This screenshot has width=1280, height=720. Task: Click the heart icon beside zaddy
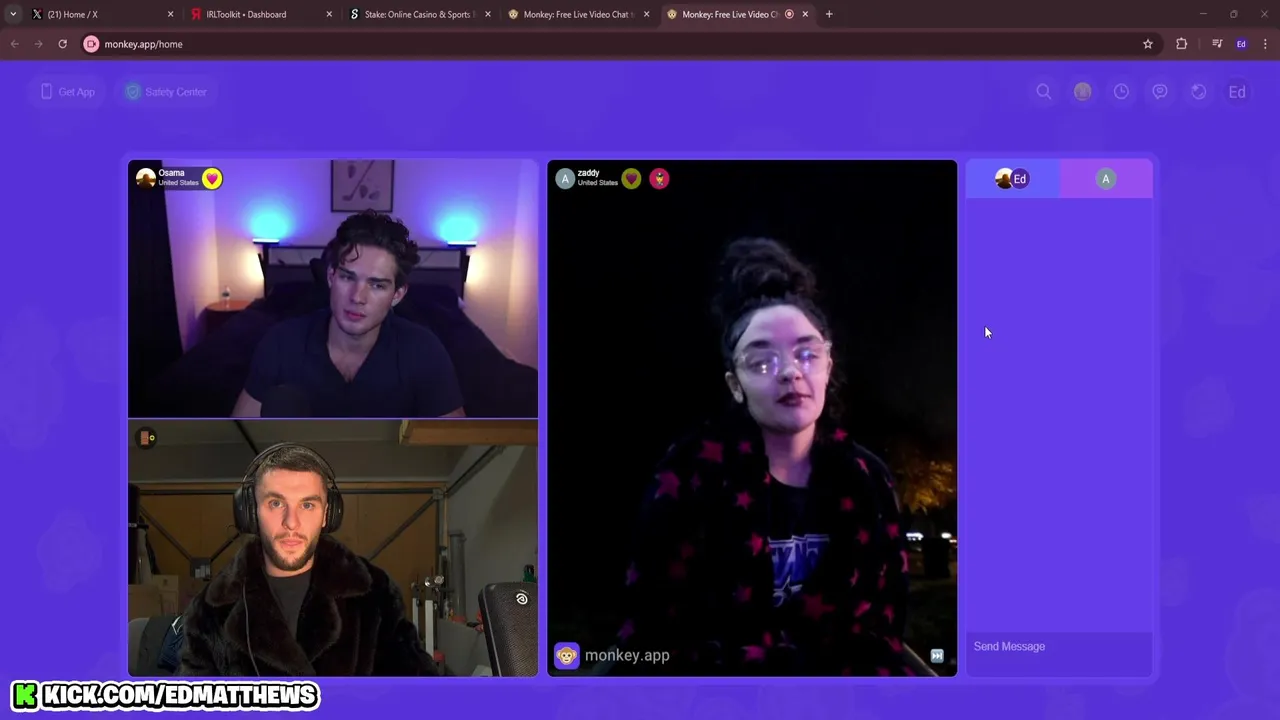point(631,179)
